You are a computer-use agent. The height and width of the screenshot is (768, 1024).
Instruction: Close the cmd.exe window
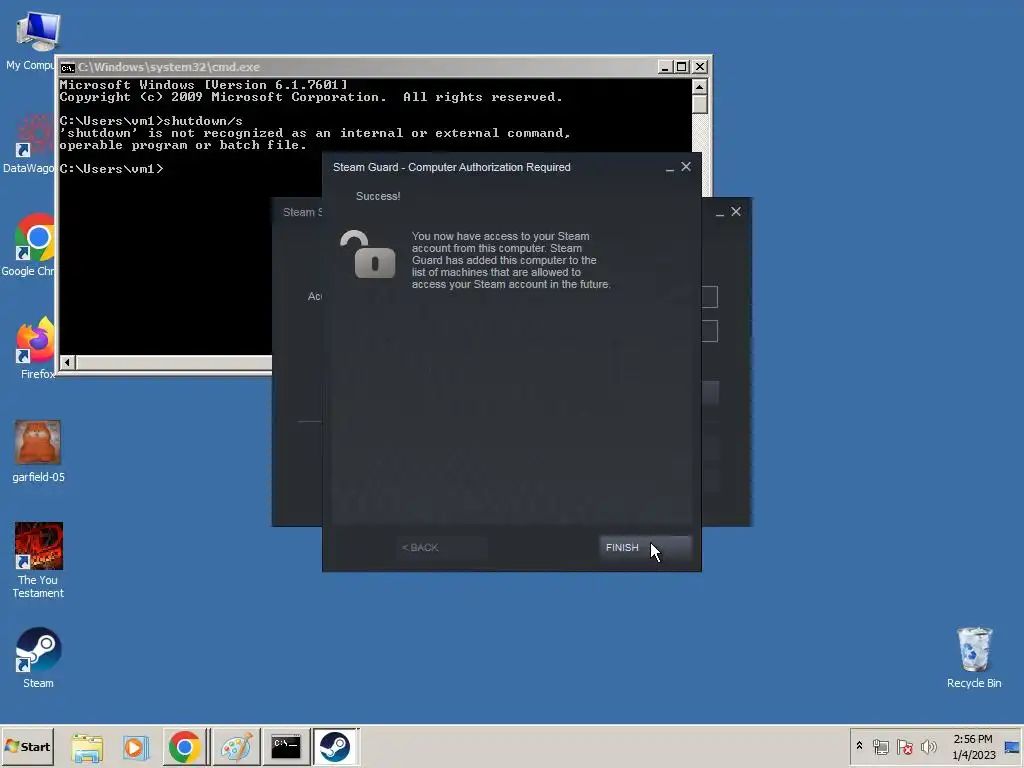click(x=699, y=67)
